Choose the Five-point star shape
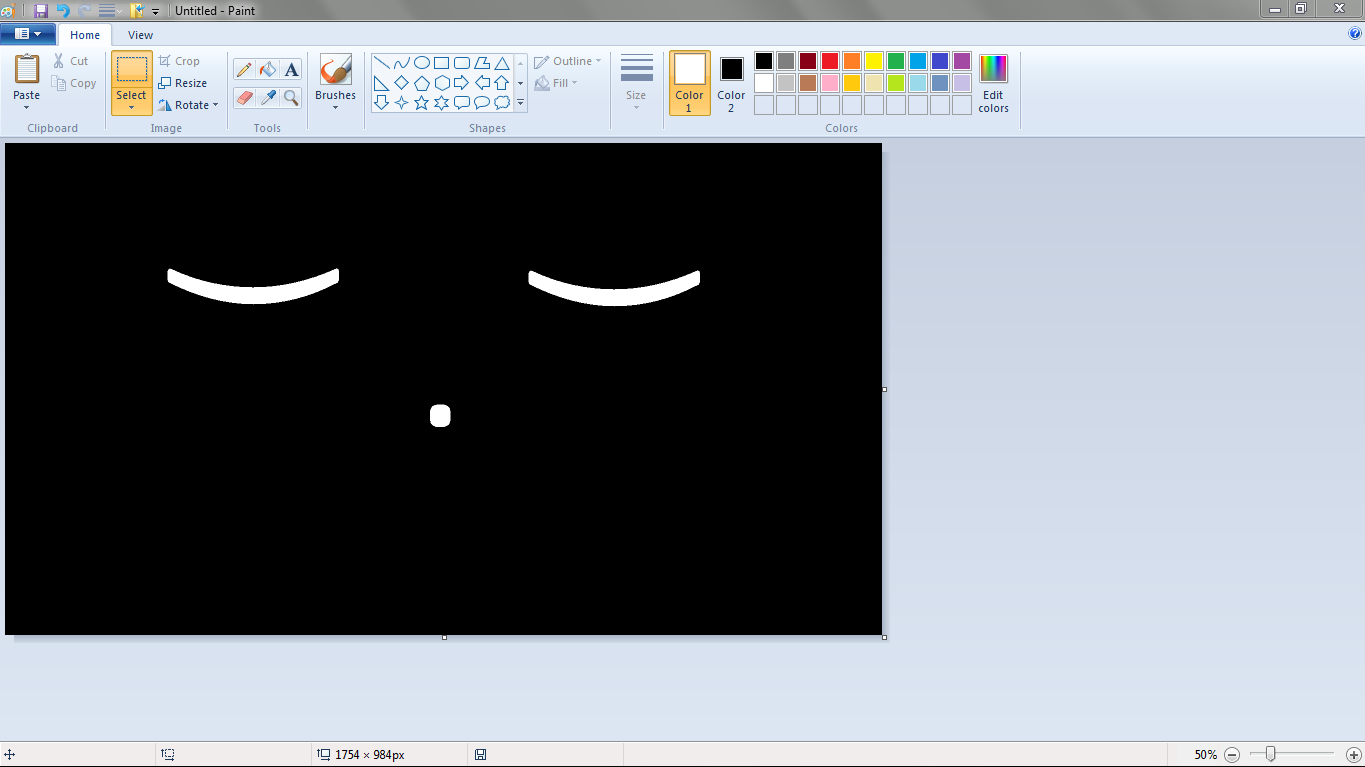The width and height of the screenshot is (1365, 767). click(x=421, y=102)
